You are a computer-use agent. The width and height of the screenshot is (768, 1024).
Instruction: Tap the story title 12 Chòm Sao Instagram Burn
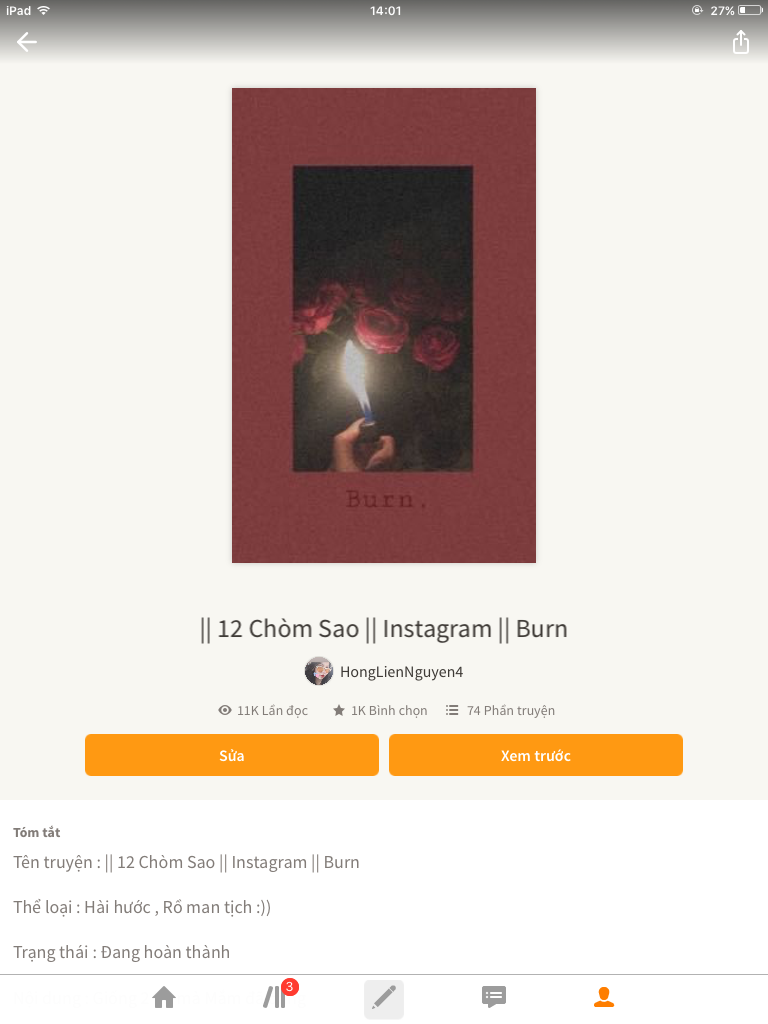point(384,629)
